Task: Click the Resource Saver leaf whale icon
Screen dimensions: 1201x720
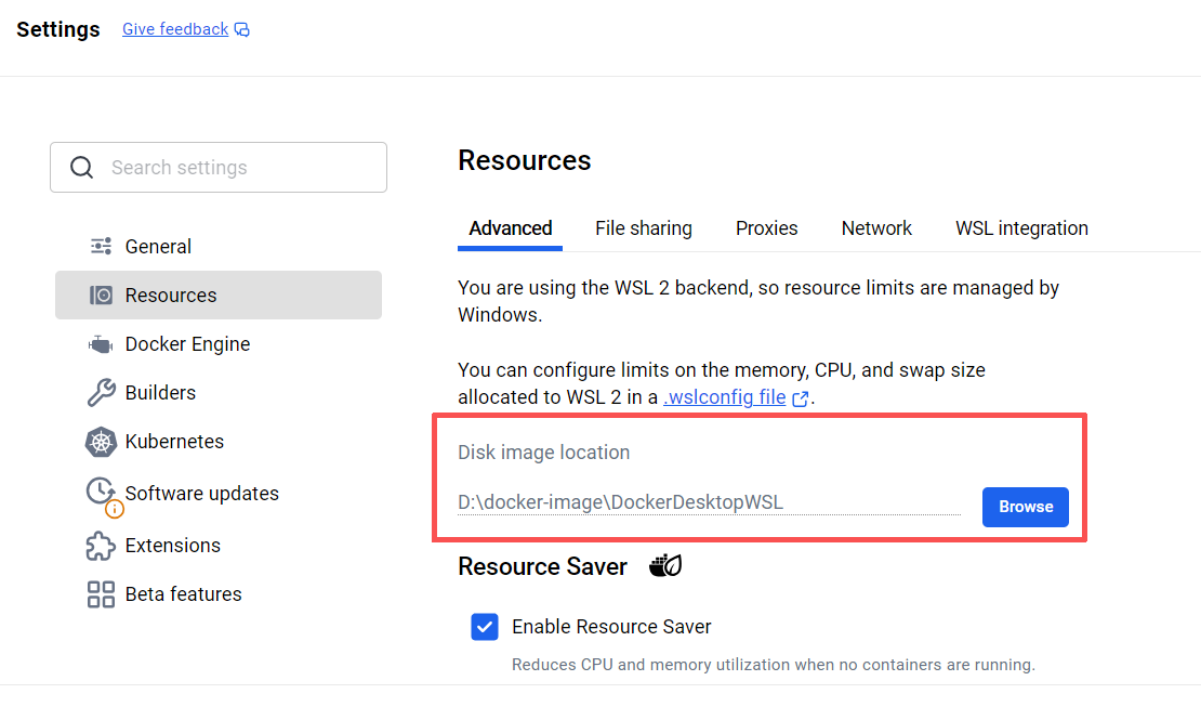Action: [x=665, y=567]
